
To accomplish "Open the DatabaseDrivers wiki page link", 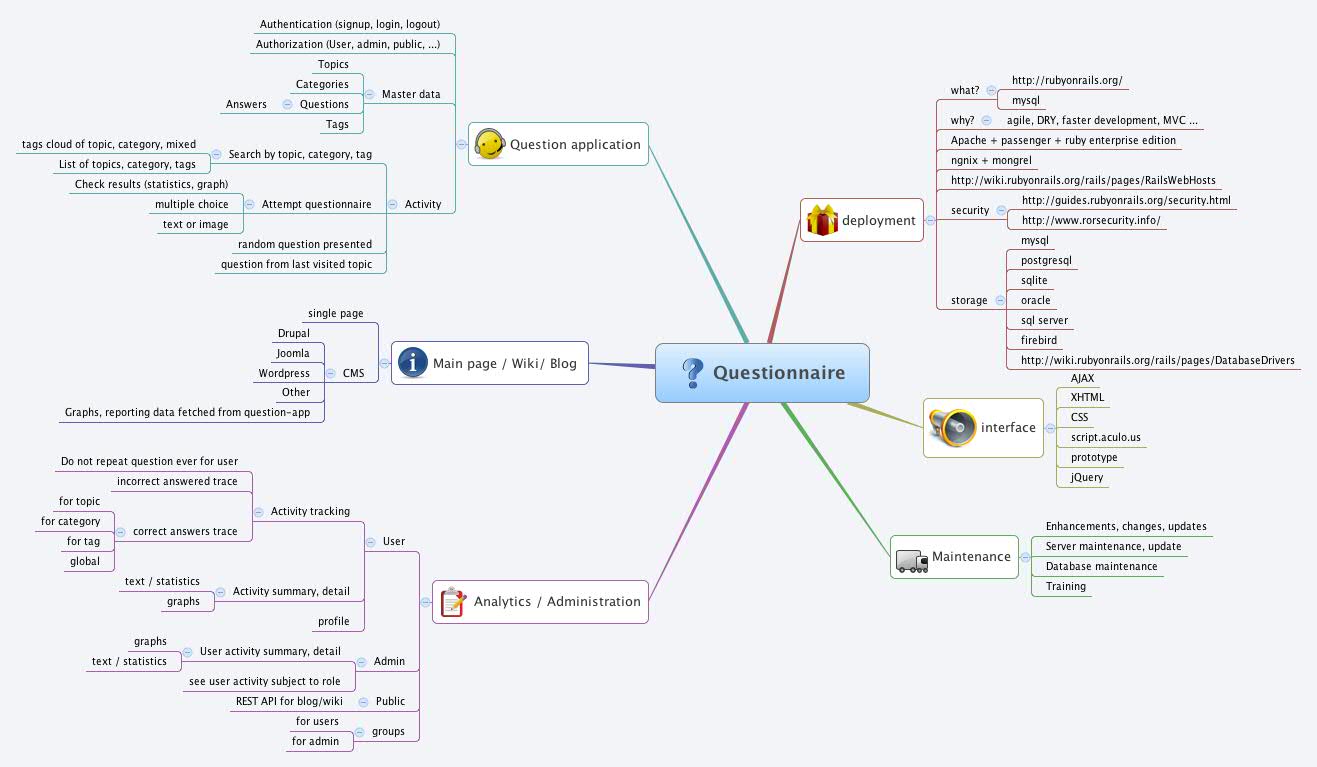I will 1155,360.
